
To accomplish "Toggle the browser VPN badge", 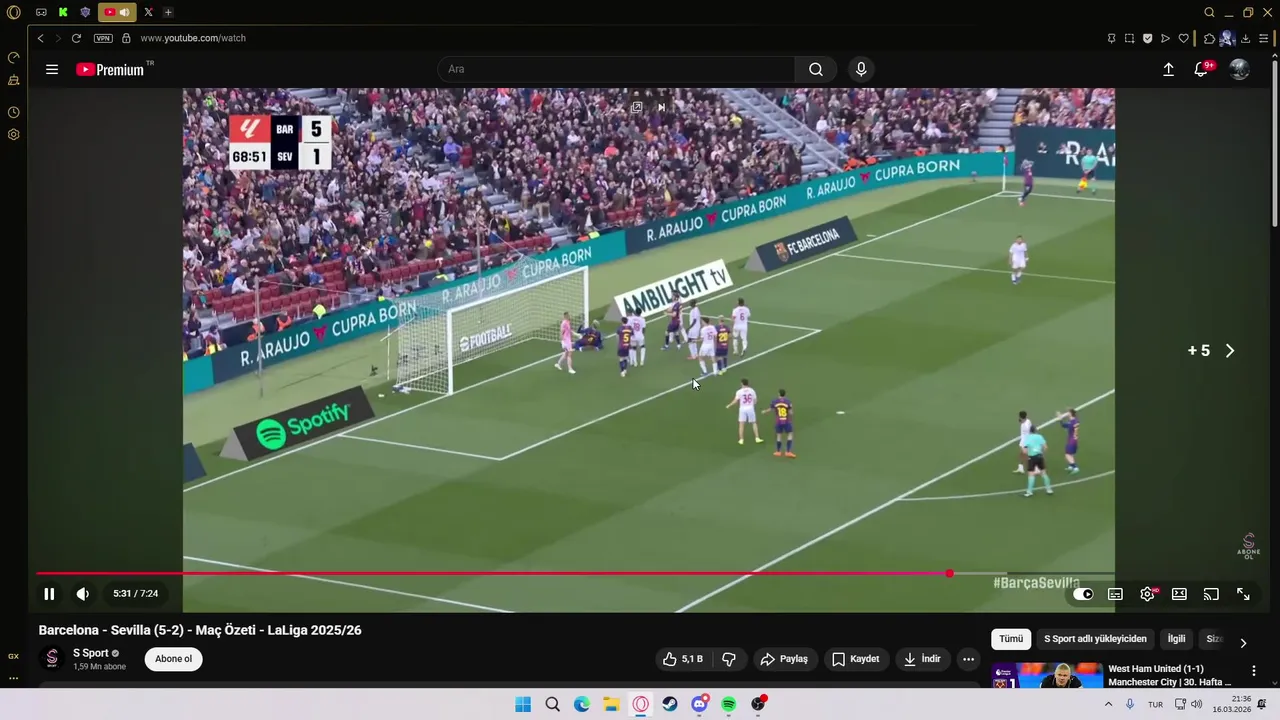I will coord(103,38).
